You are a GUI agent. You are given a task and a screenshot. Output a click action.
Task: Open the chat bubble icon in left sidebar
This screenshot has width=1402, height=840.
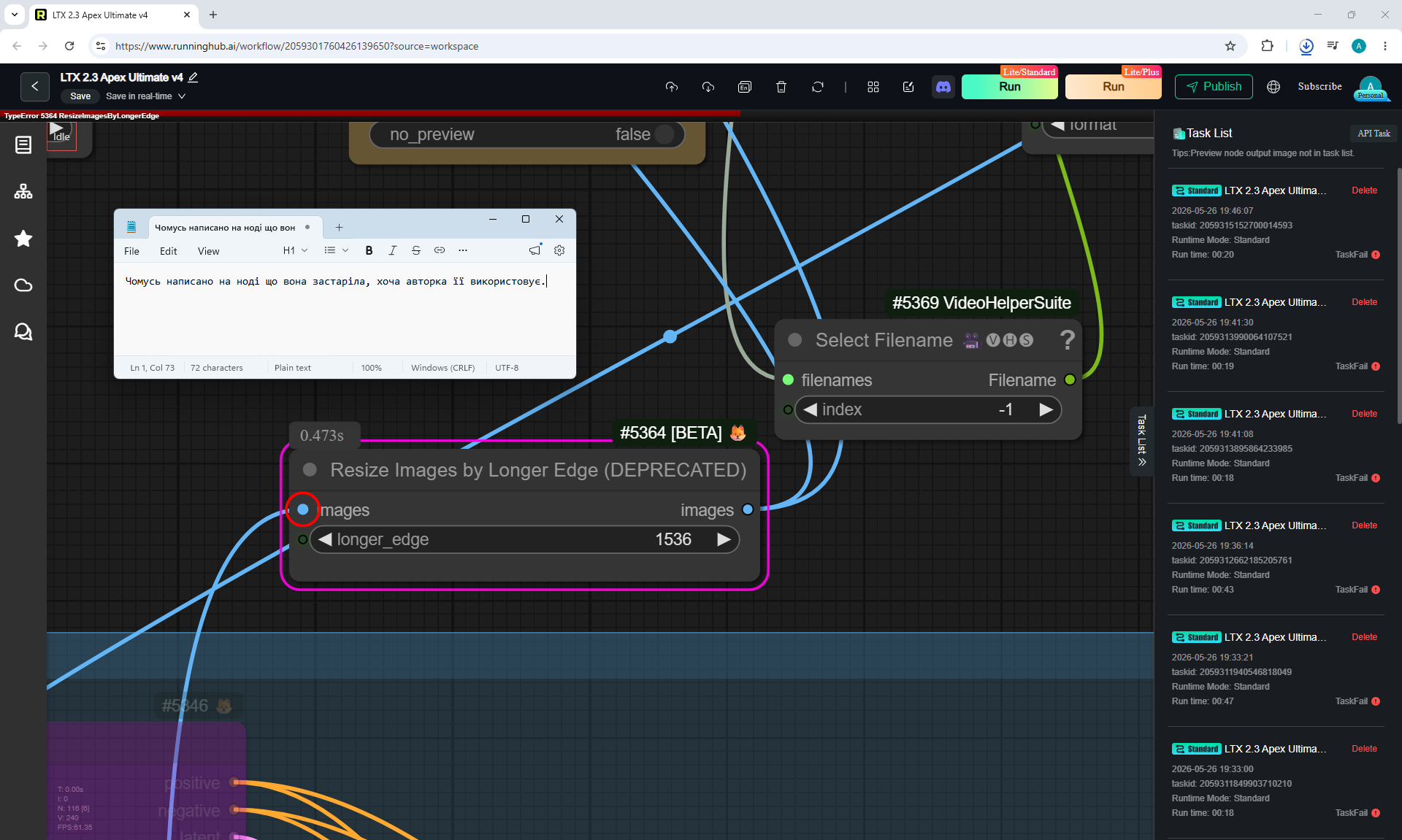click(x=23, y=331)
